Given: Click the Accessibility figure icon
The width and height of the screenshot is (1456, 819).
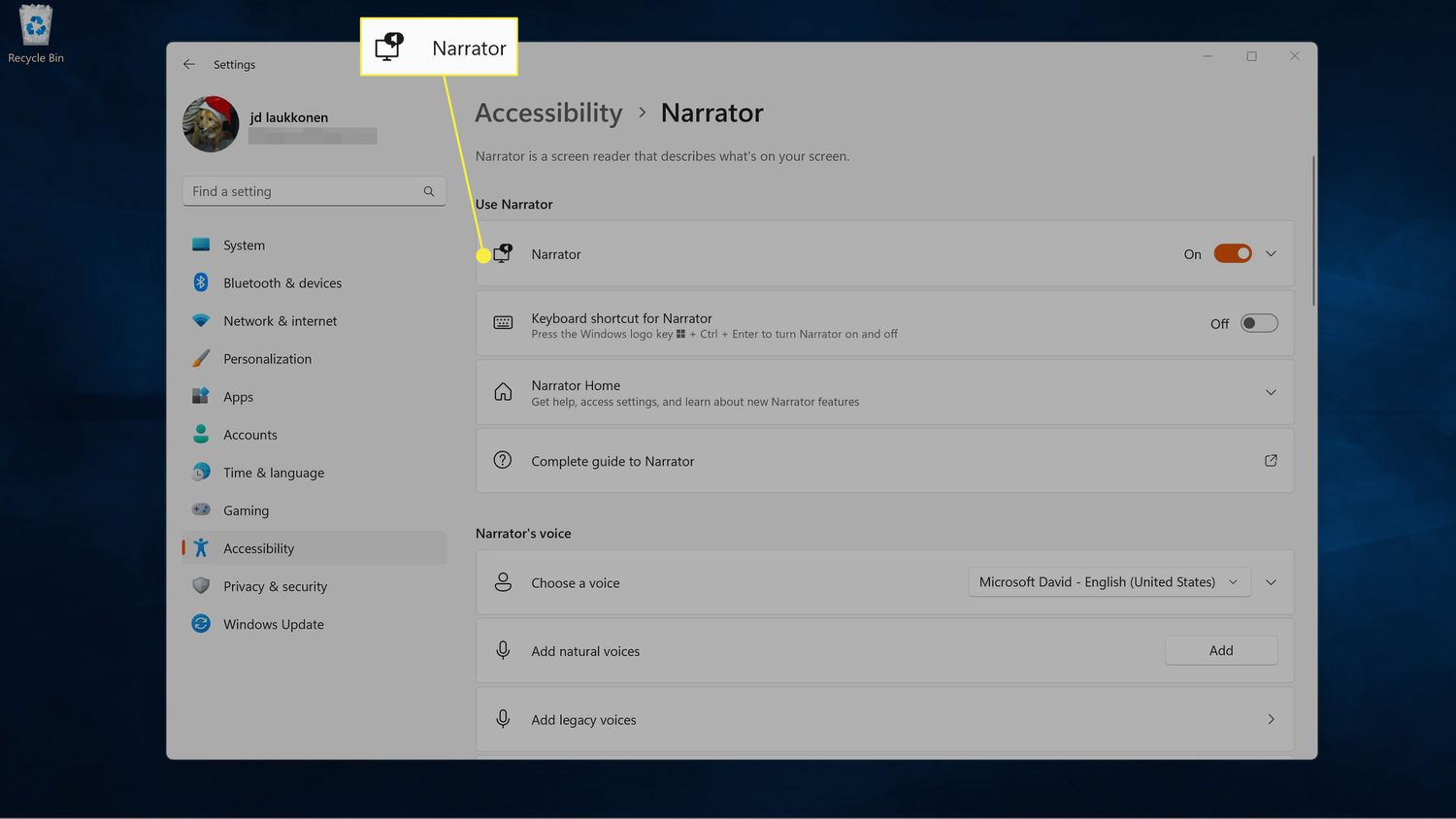Looking at the screenshot, I should [x=201, y=547].
